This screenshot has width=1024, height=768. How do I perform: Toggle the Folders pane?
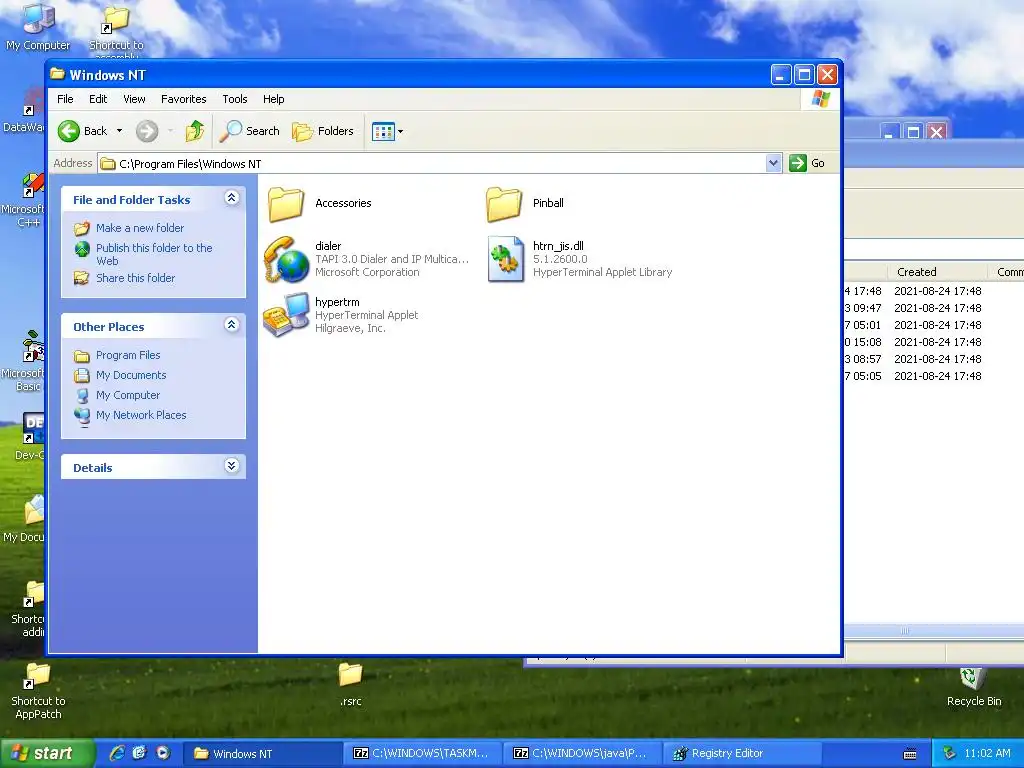(323, 131)
